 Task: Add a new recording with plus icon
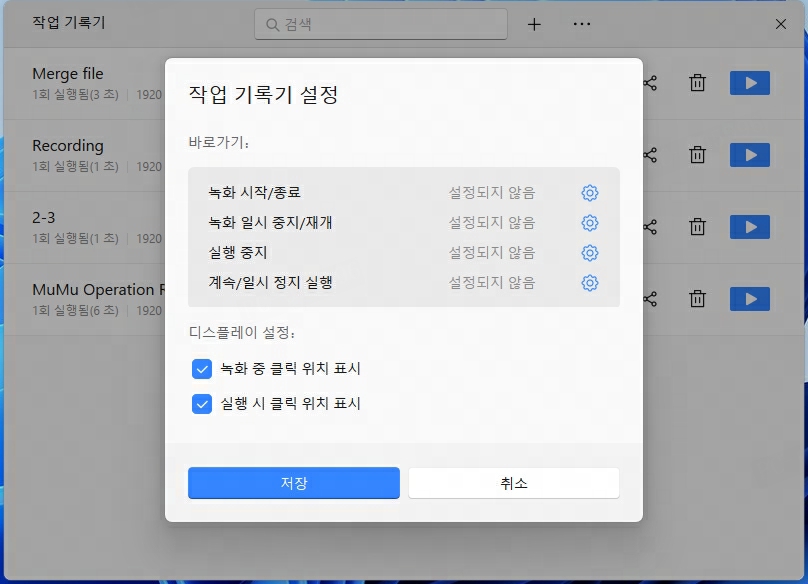click(x=534, y=24)
